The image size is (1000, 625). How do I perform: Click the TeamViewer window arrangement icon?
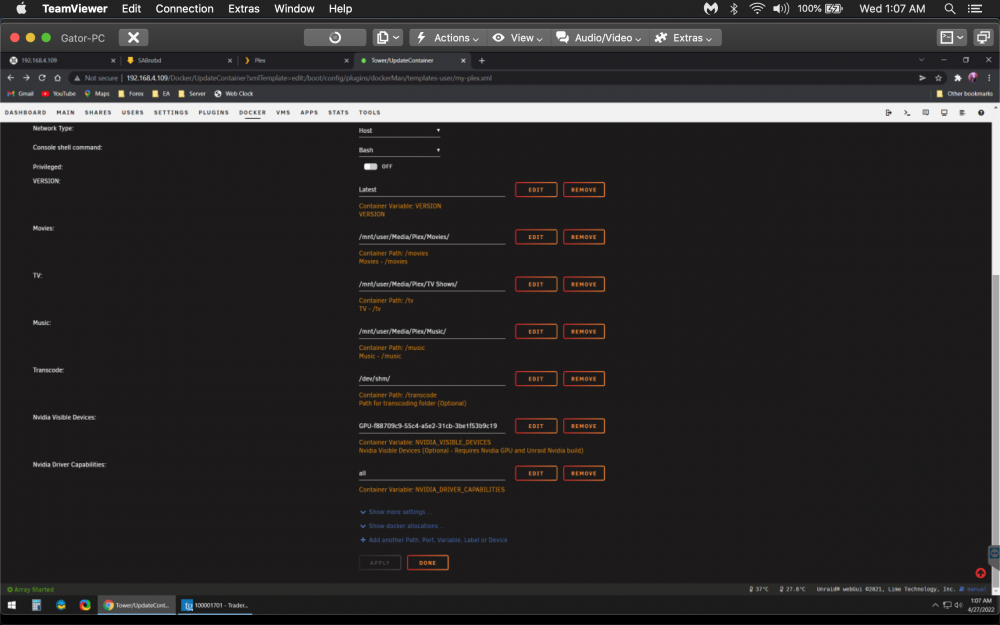coord(983,38)
